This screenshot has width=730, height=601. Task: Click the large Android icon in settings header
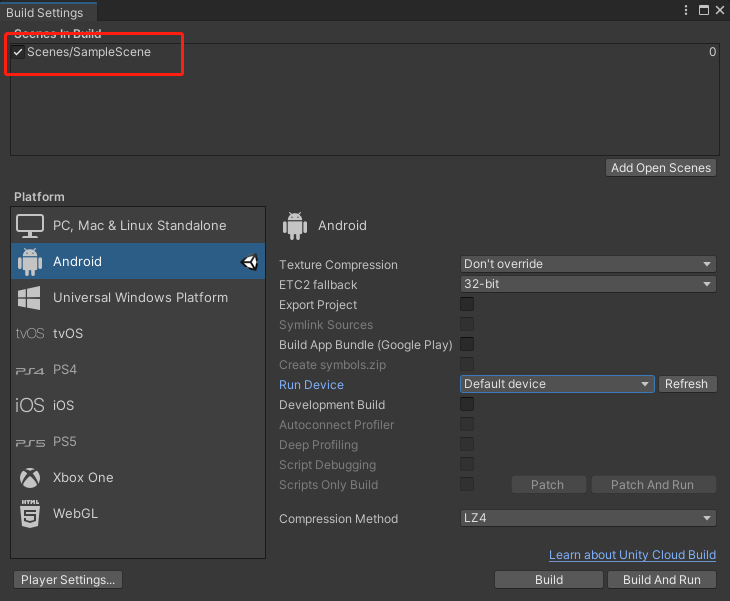(x=295, y=226)
